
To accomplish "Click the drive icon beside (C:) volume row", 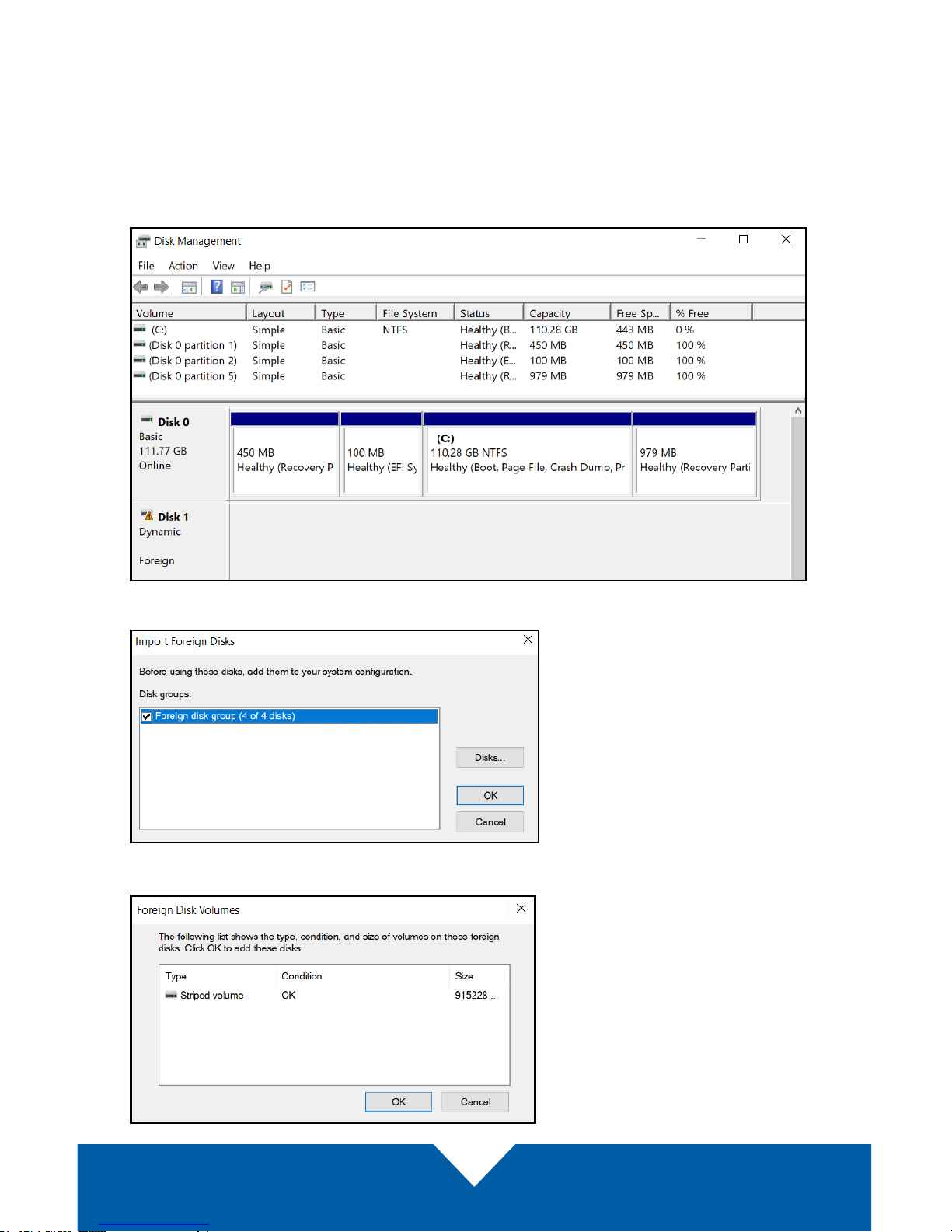I will [x=140, y=330].
